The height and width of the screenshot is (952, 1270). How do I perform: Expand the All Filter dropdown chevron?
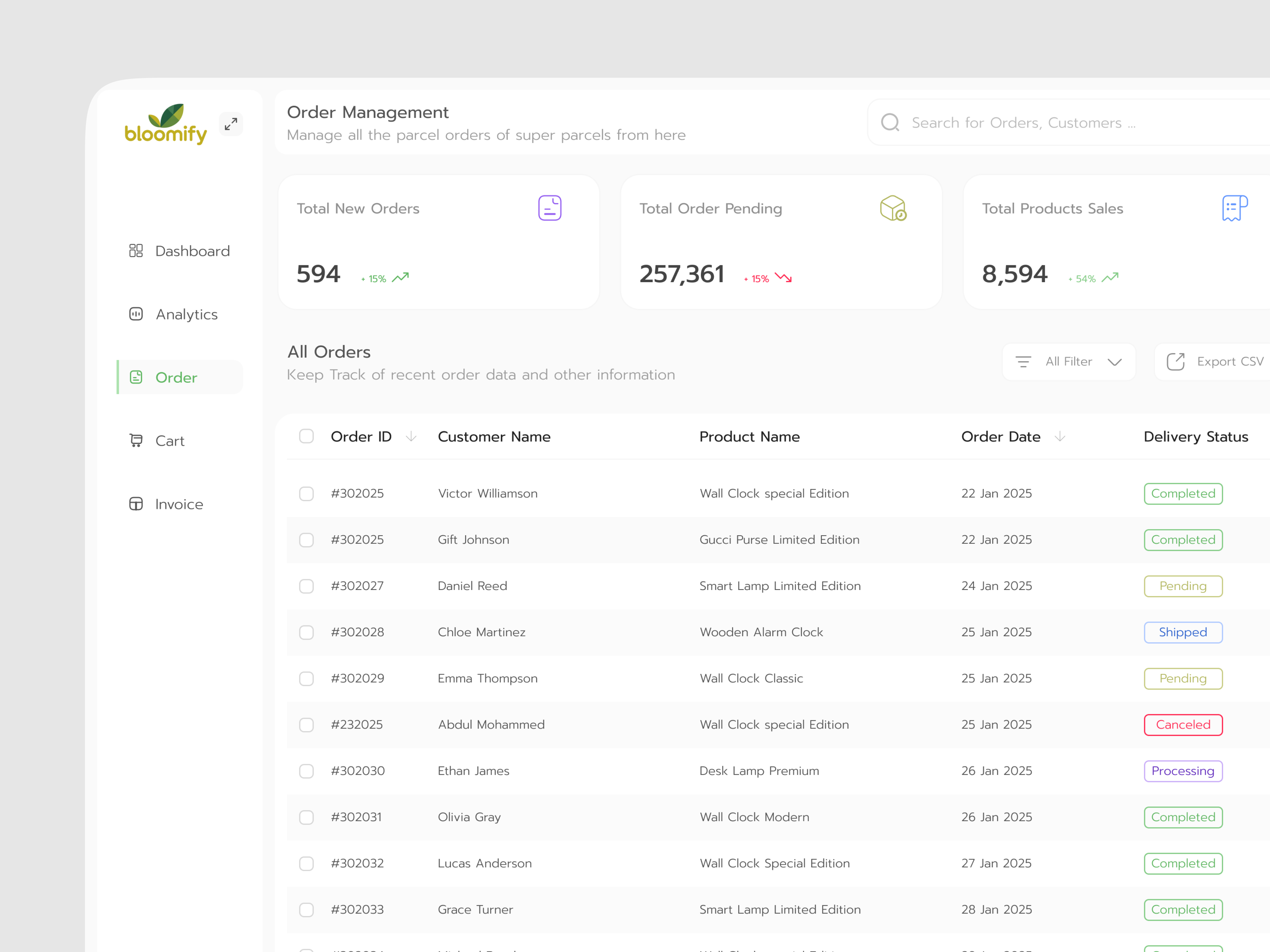coord(1114,362)
